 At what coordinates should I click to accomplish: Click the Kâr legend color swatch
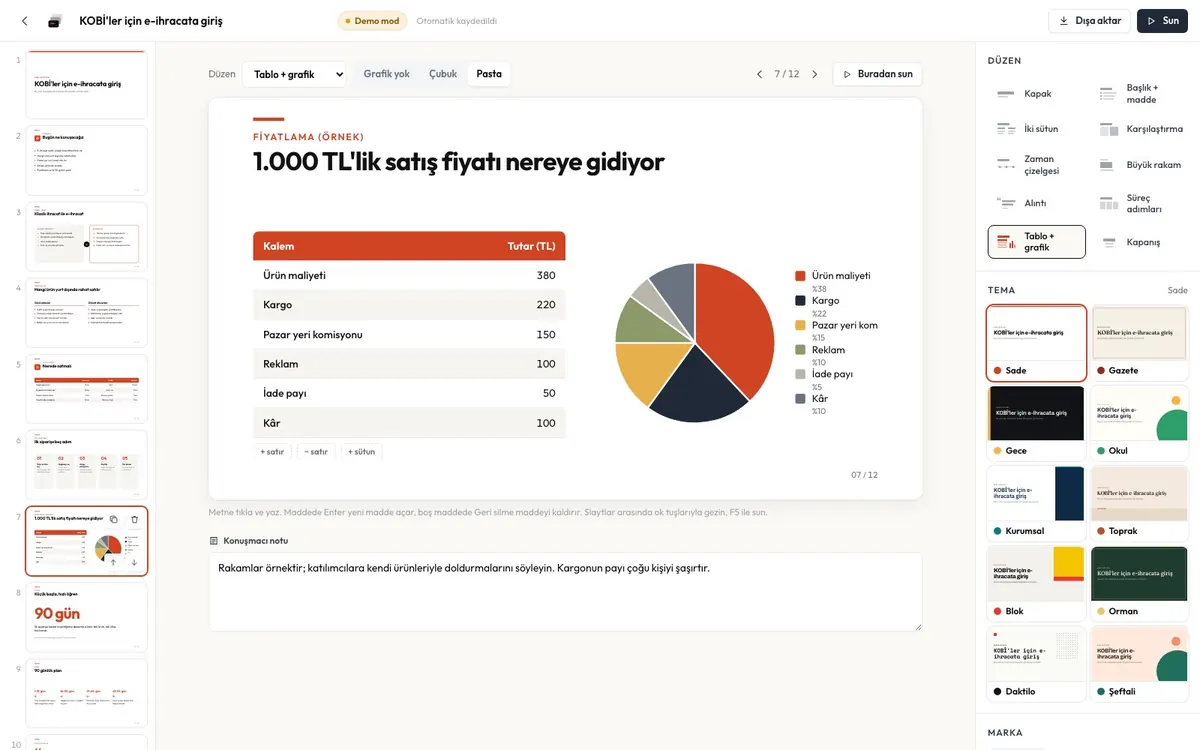click(800, 399)
